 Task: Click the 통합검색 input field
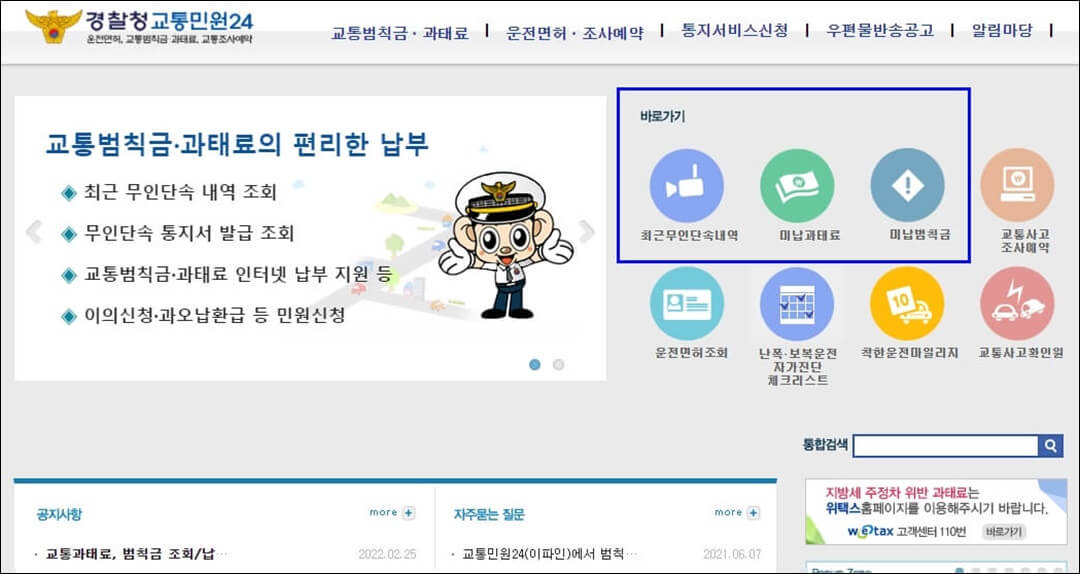coord(945,447)
